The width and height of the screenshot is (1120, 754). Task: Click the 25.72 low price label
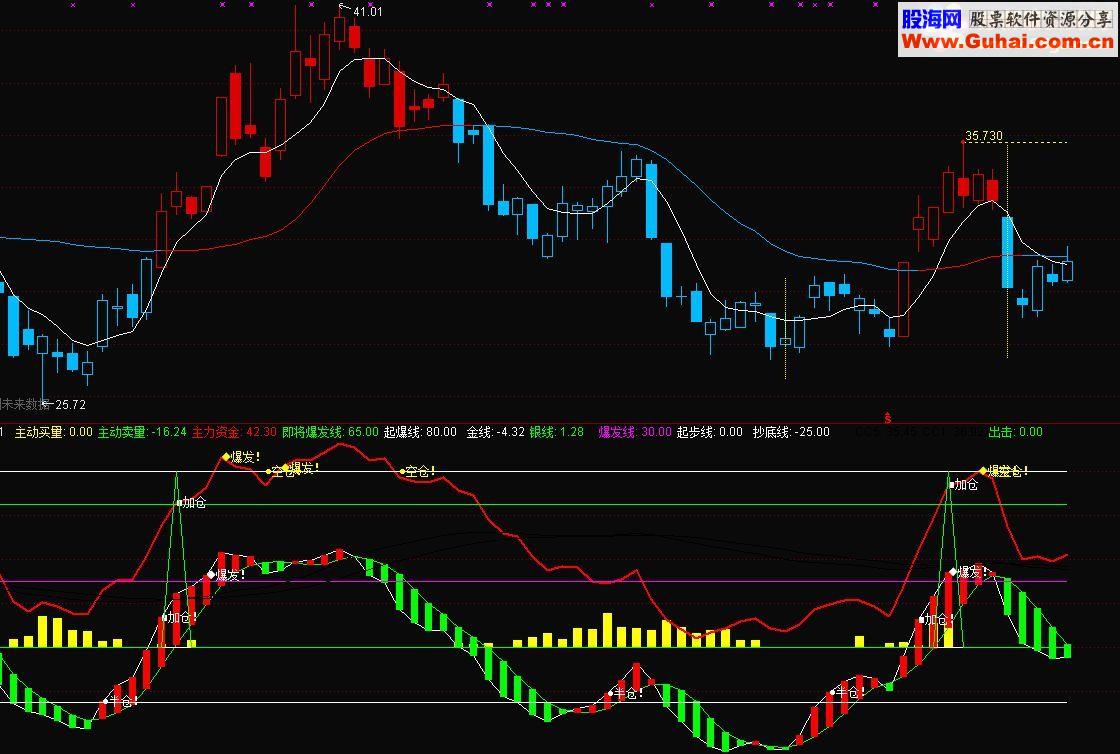click(x=70, y=405)
